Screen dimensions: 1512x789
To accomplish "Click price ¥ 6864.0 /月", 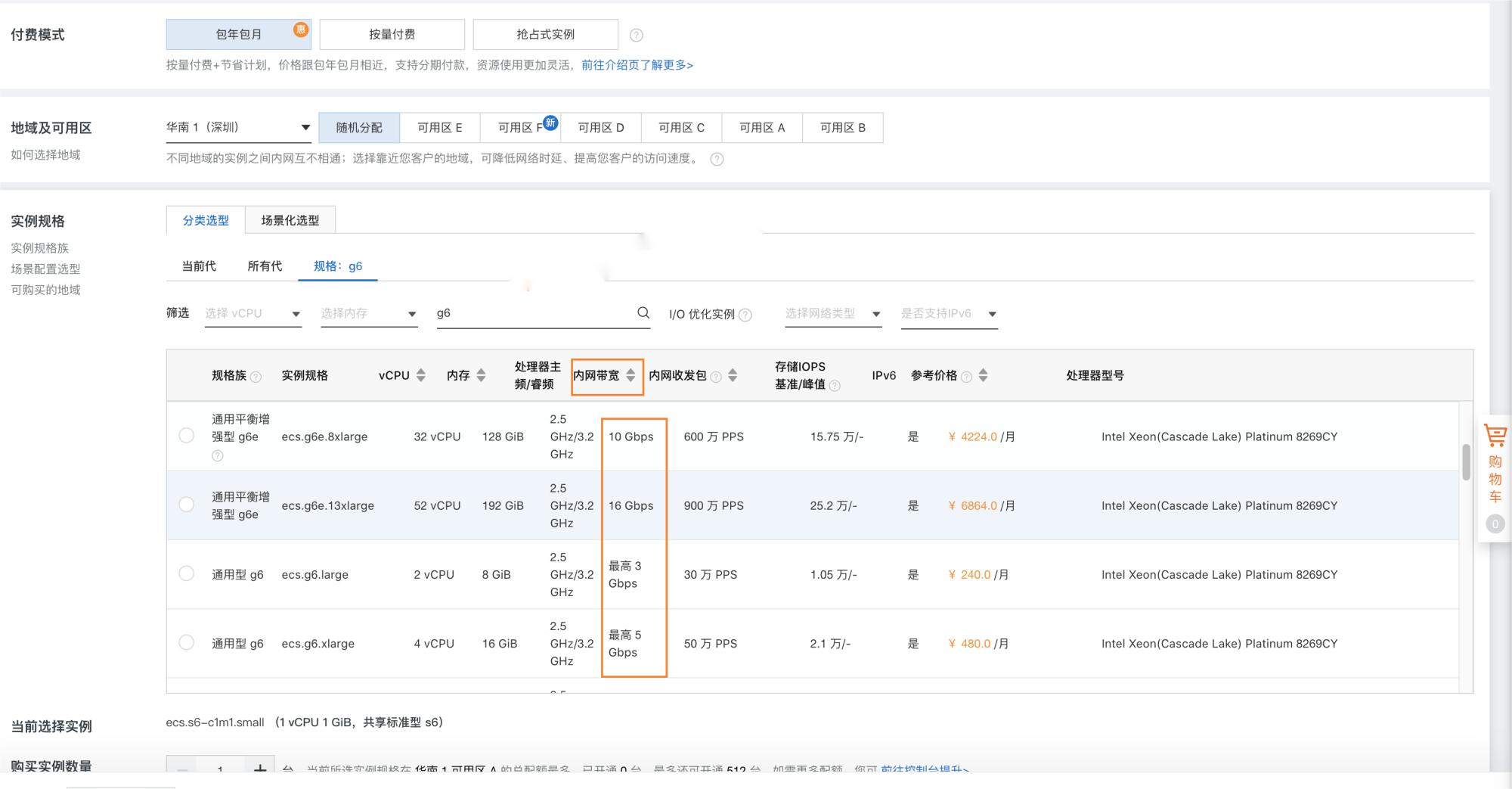I will tap(981, 505).
